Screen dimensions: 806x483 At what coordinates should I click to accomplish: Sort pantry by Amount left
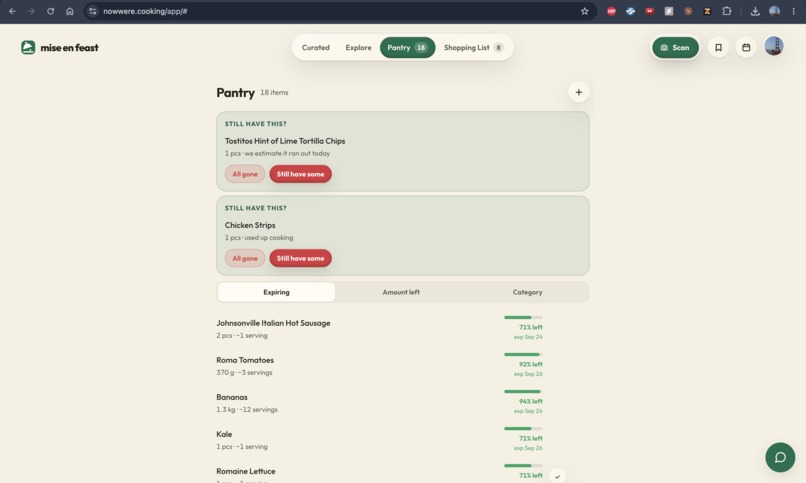[x=401, y=292]
